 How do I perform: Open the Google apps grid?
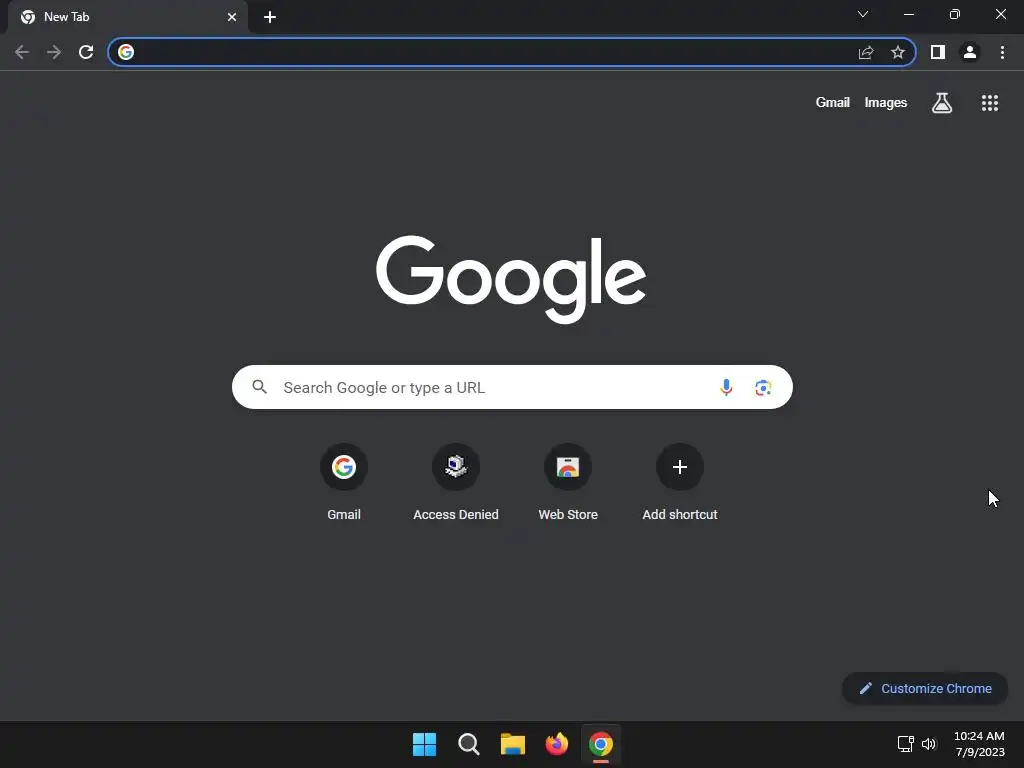pos(990,103)
